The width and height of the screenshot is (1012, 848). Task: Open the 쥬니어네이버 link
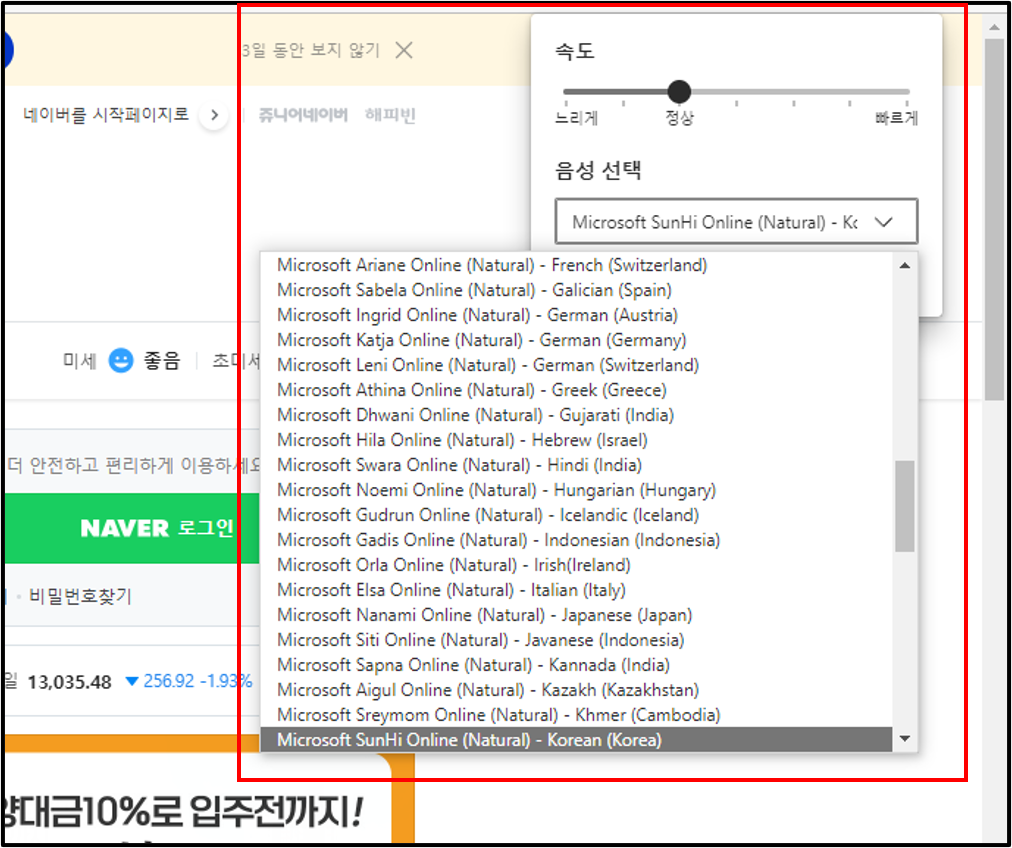pos(303,116)
